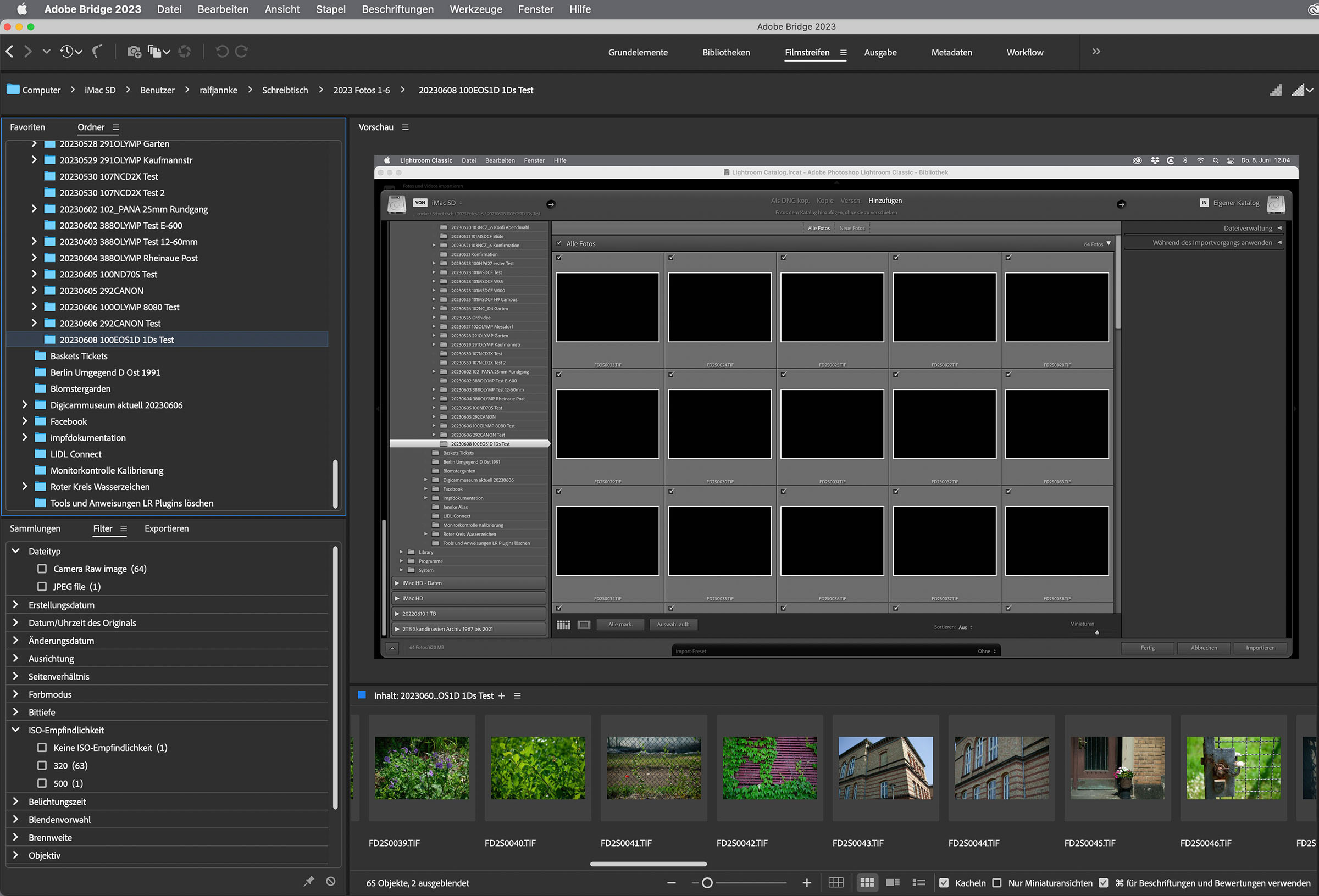The image size is (1319, 896).
Task: Pin the filter with pushpin icon
Action: click(309, 881)
